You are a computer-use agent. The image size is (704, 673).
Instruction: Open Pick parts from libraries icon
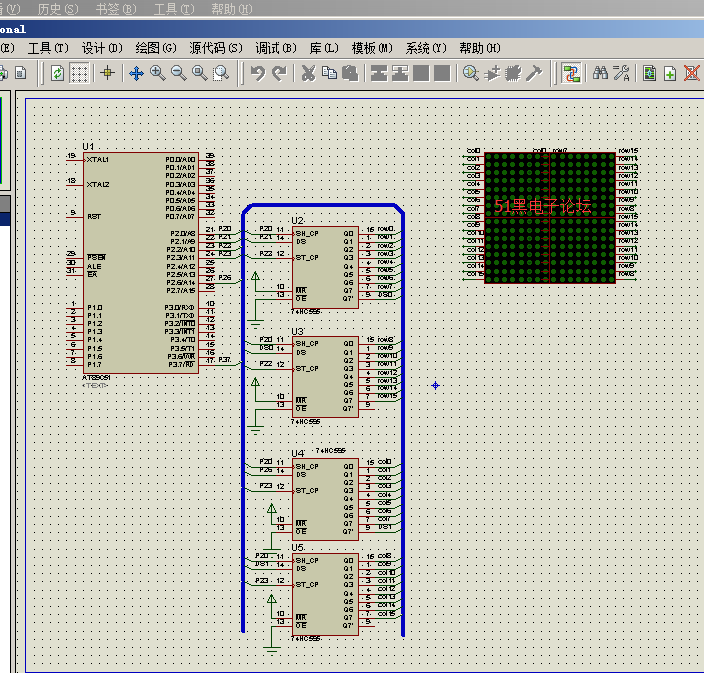click(x=471, y=73)
